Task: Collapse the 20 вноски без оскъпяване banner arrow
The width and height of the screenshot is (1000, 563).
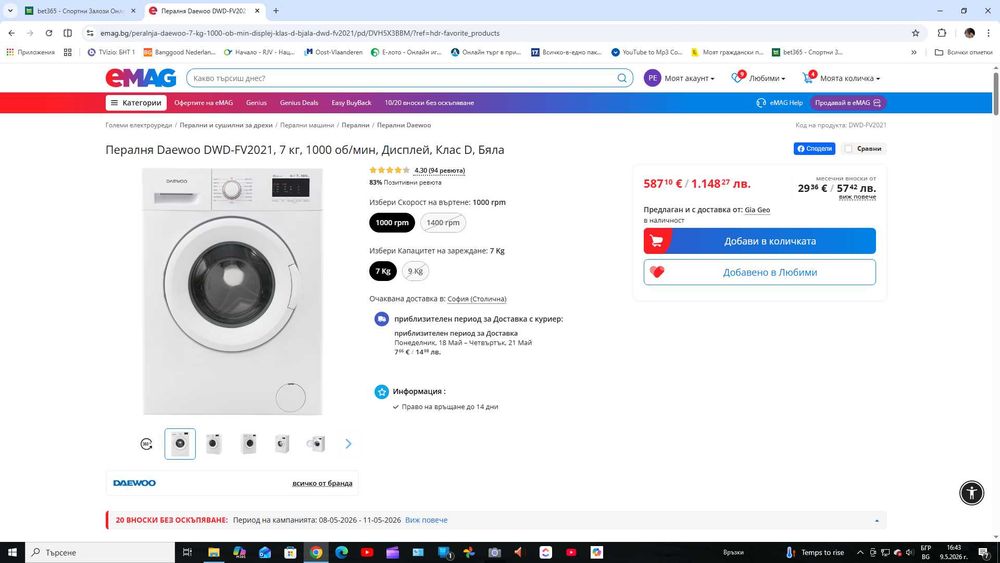Action: 876,520
